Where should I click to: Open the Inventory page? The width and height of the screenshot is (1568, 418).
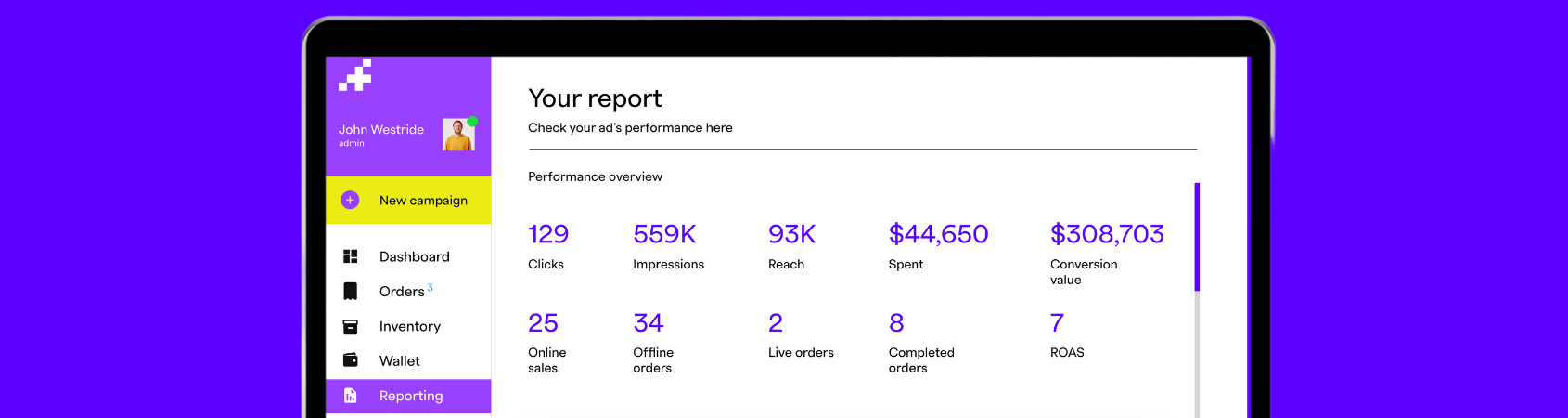tap(408, 326)
